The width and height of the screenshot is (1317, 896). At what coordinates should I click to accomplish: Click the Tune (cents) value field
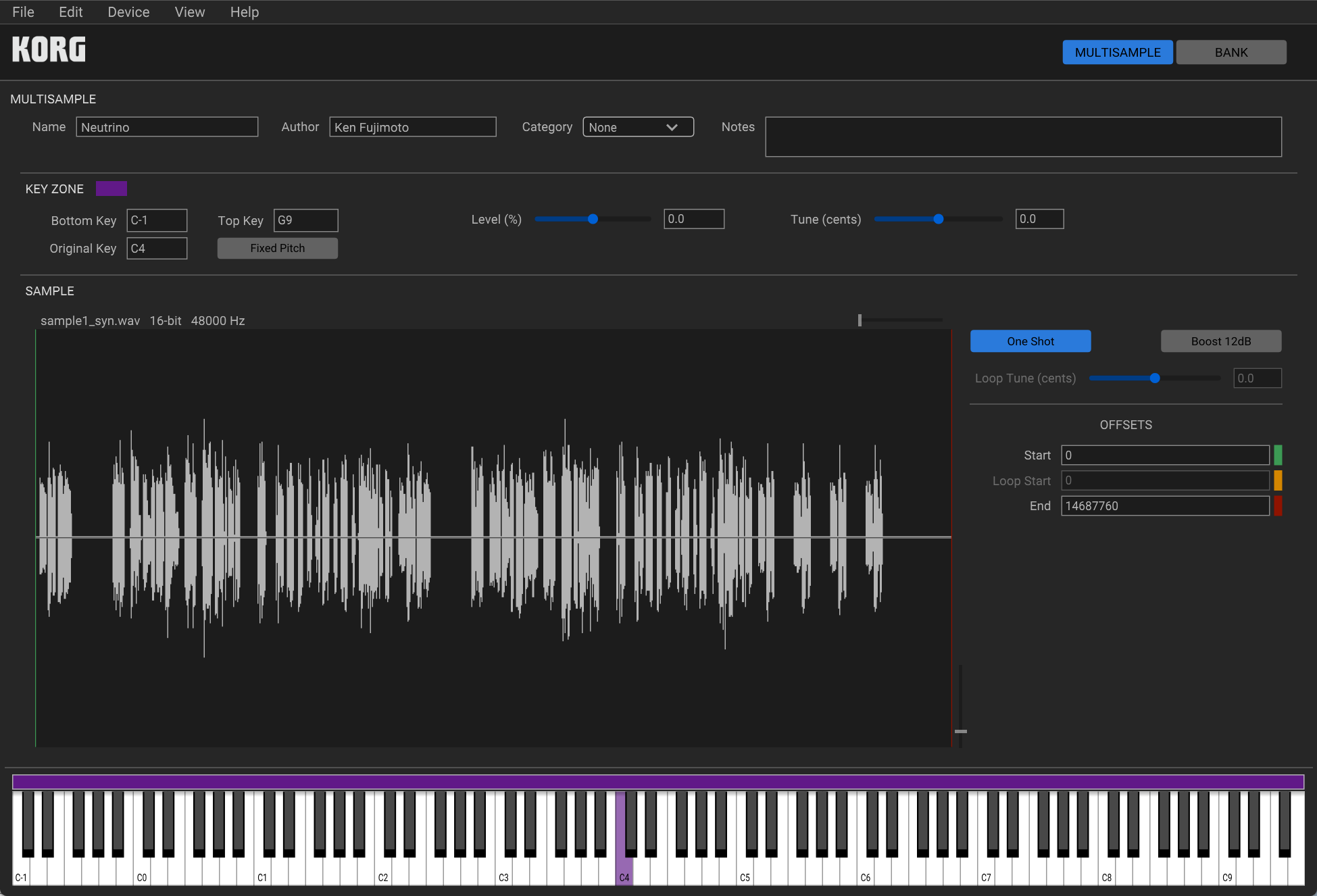pyautogui.click(x=1039, y=219)
